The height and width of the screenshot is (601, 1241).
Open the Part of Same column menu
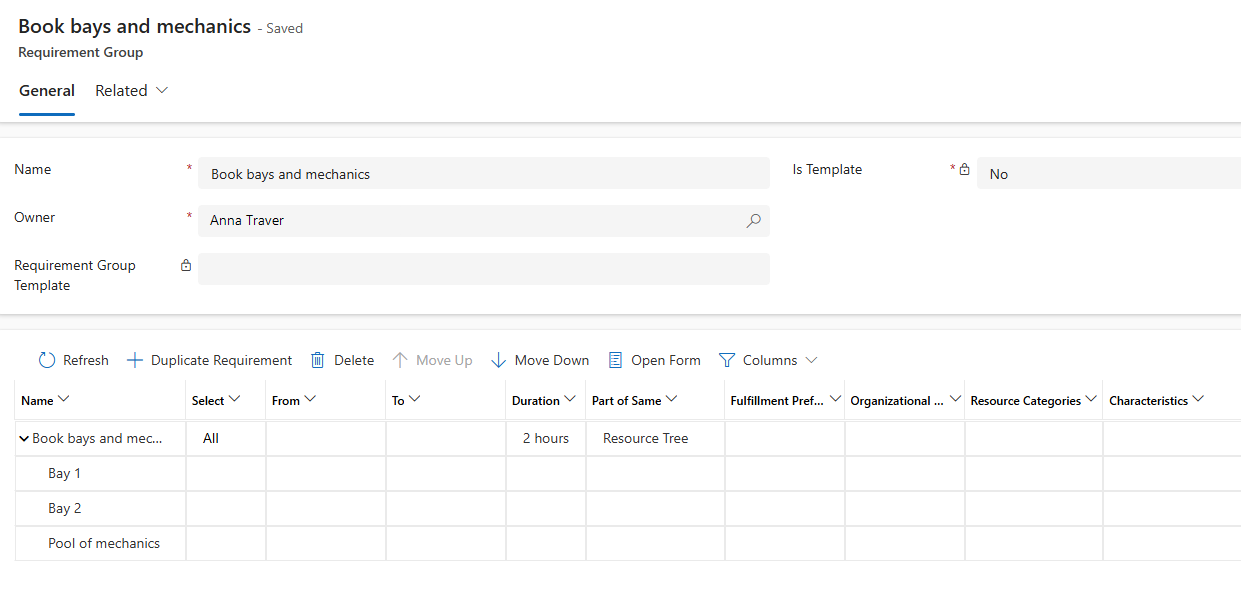tap(672, 400)
